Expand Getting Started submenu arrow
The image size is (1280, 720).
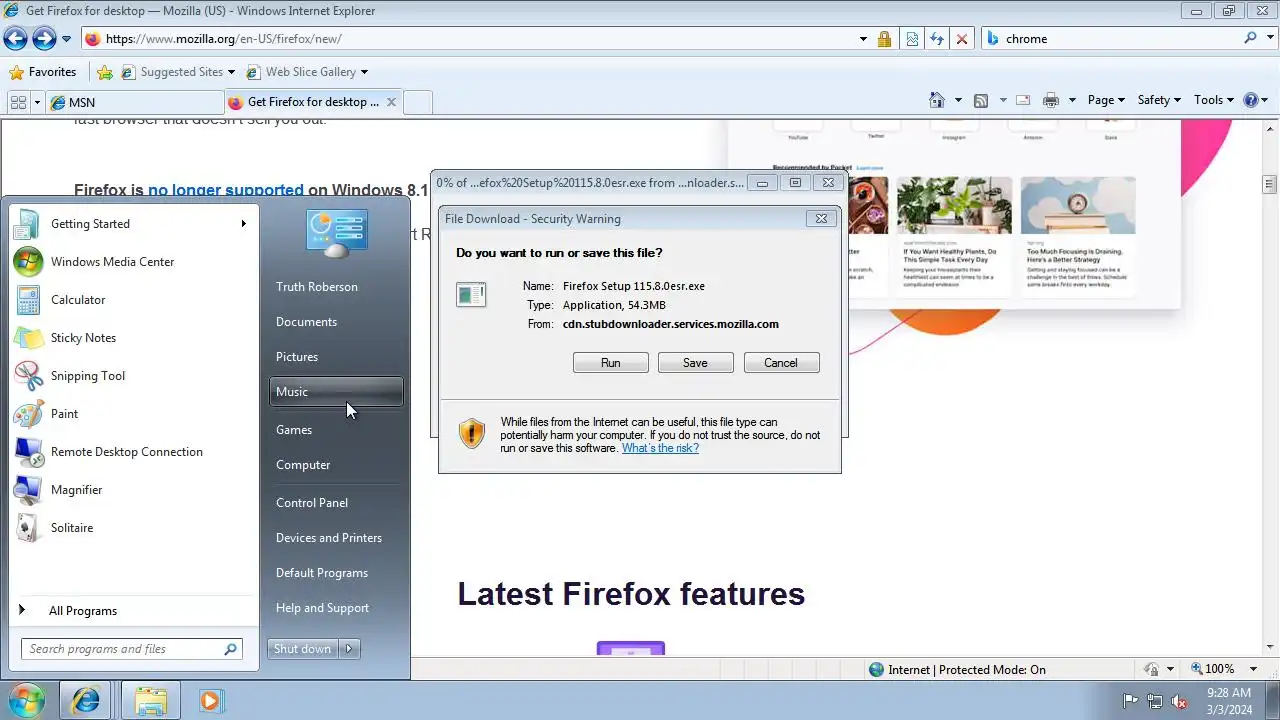tap(243, 223)
